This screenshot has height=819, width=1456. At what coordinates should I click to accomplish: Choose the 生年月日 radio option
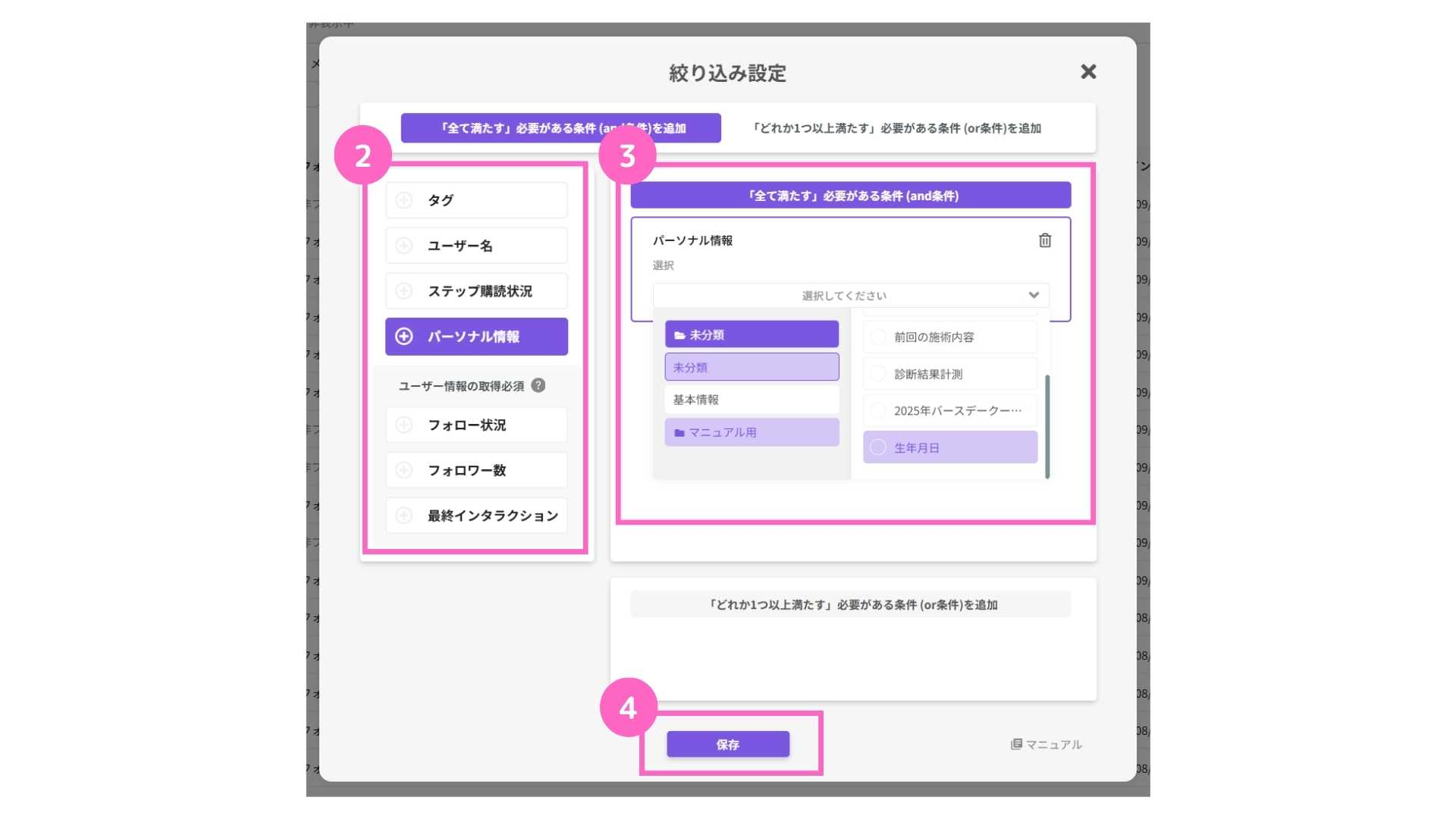pos(878,447)
